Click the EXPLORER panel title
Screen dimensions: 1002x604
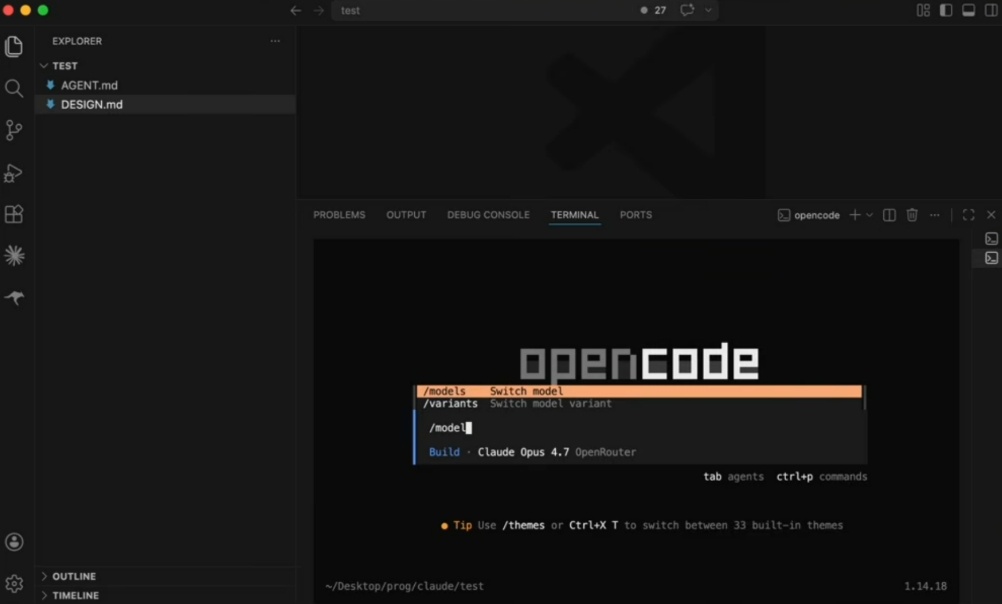click(x=77, y=41)
